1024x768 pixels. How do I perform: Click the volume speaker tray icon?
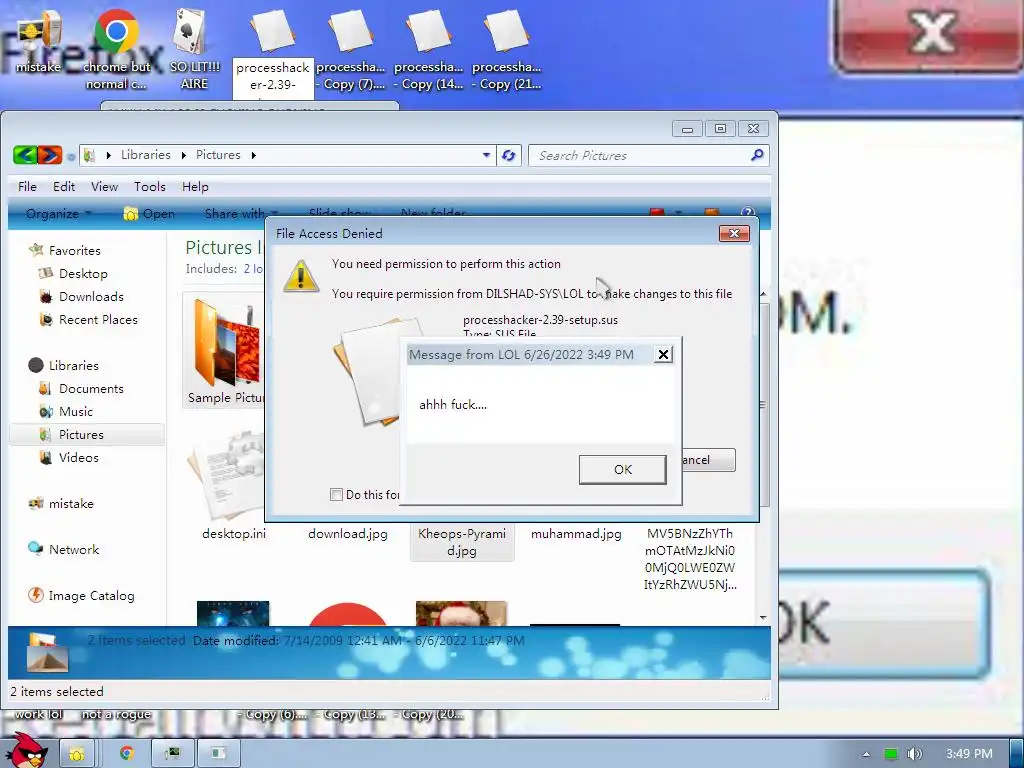click(x=915, y=754)
